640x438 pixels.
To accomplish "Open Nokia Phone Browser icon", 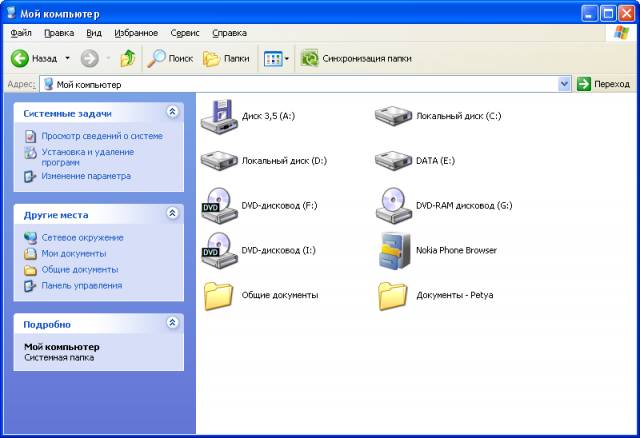I will [x=392, y=250].
